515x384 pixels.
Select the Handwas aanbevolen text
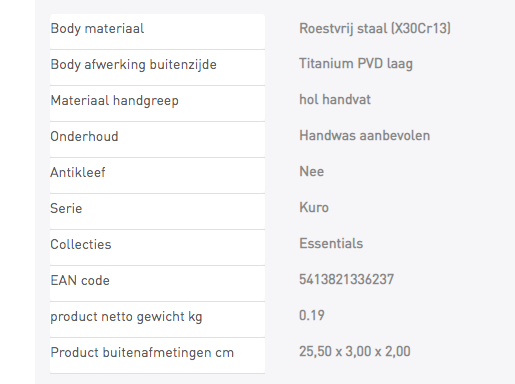click(364, 135)
